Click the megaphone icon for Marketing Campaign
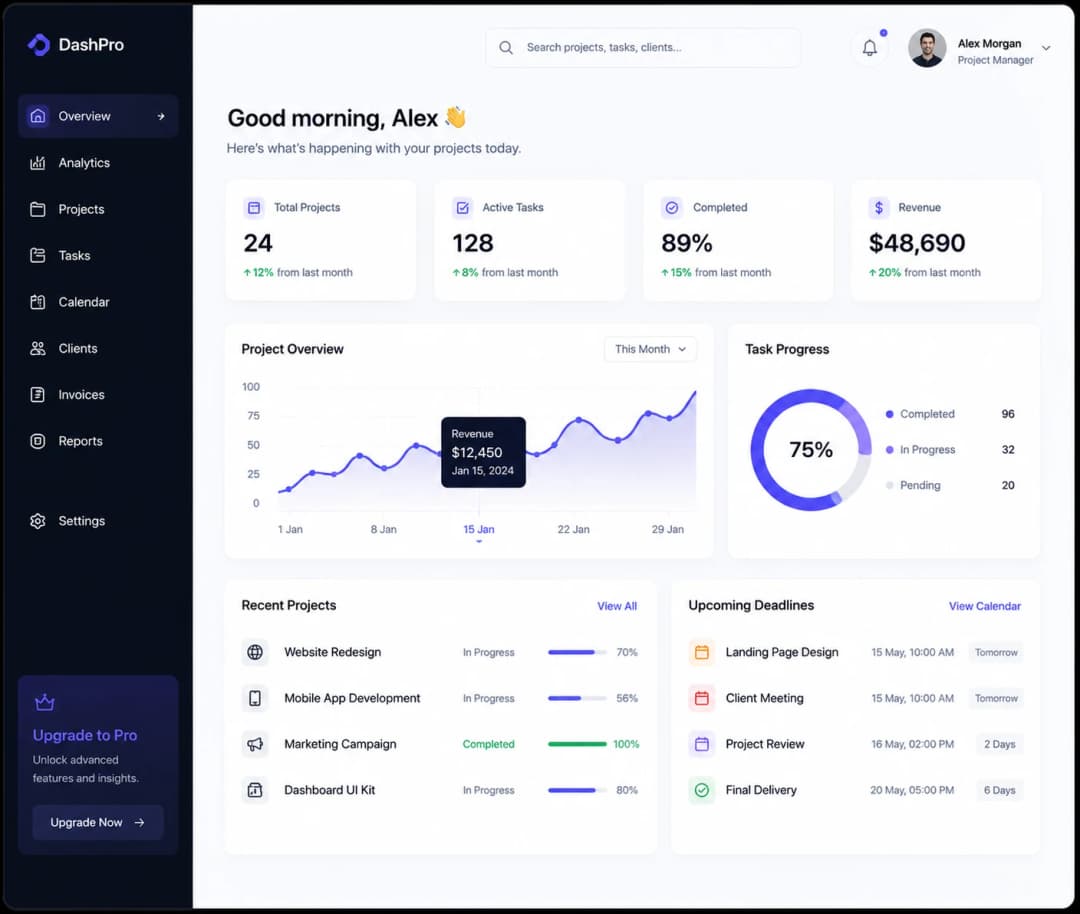1080x914 pixels. 255,744
